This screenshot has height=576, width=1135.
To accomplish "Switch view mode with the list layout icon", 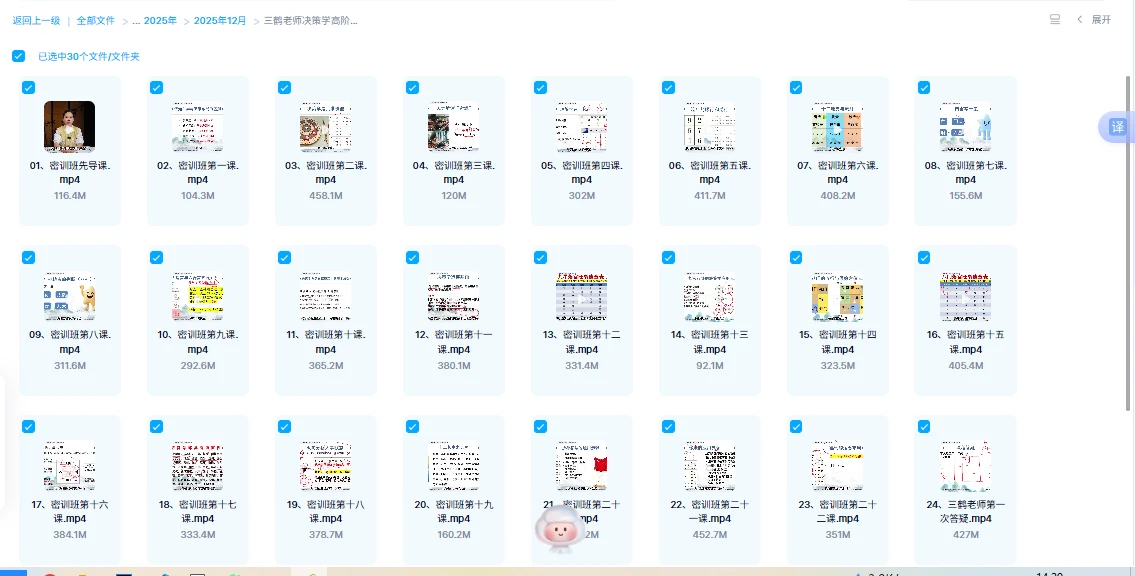I will click(1055, 20).
